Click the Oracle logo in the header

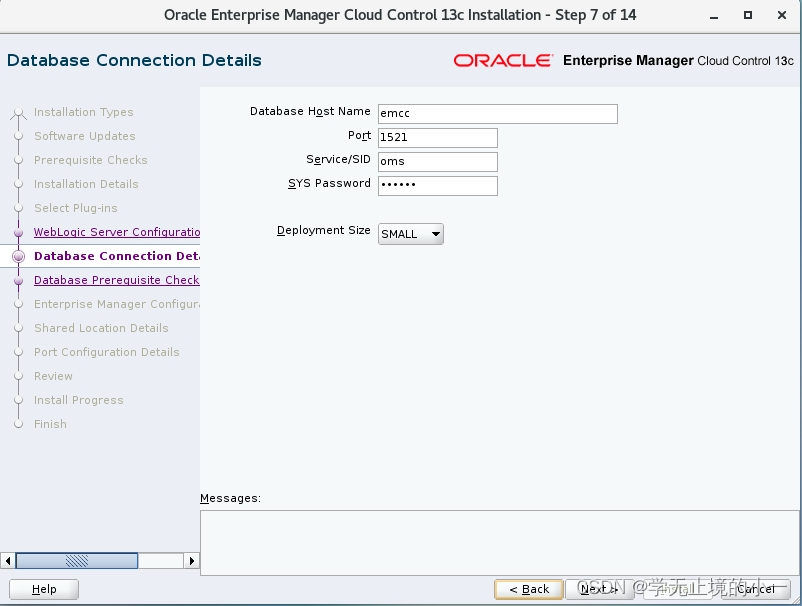coord(503,60)
